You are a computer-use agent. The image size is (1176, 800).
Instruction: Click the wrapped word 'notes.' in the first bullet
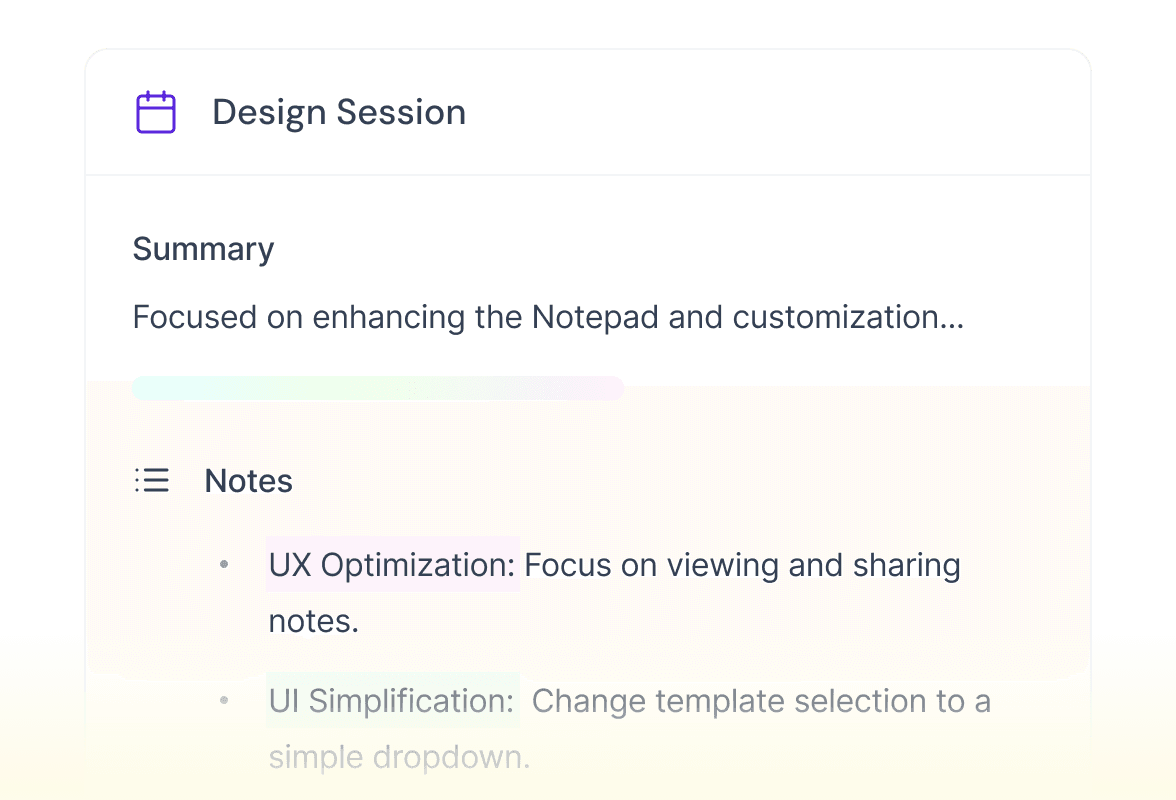pyautogui.click(x=313, y=621)
